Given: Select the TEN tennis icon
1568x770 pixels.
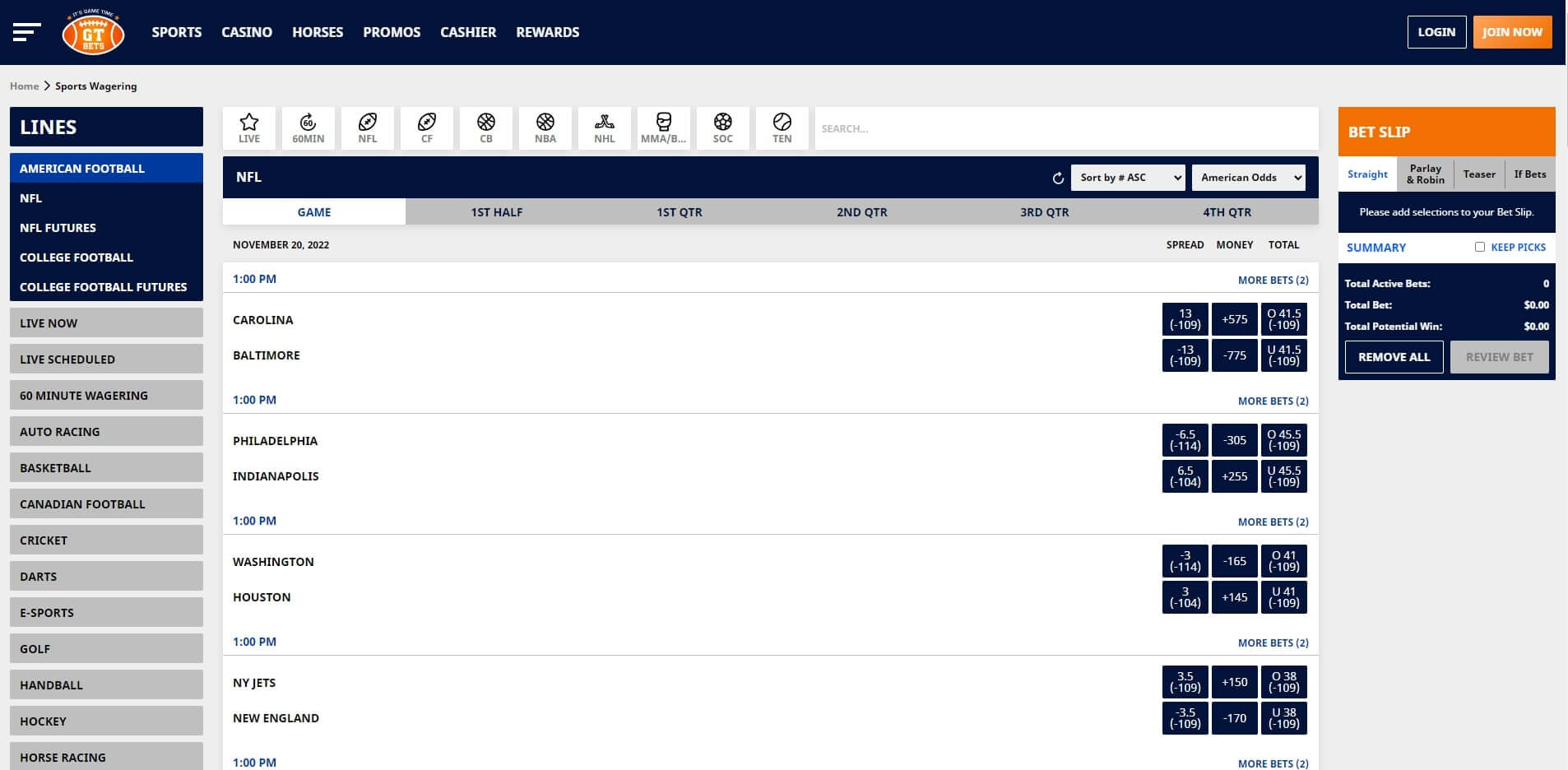Looking at the screenshot, I should point(782,128).
